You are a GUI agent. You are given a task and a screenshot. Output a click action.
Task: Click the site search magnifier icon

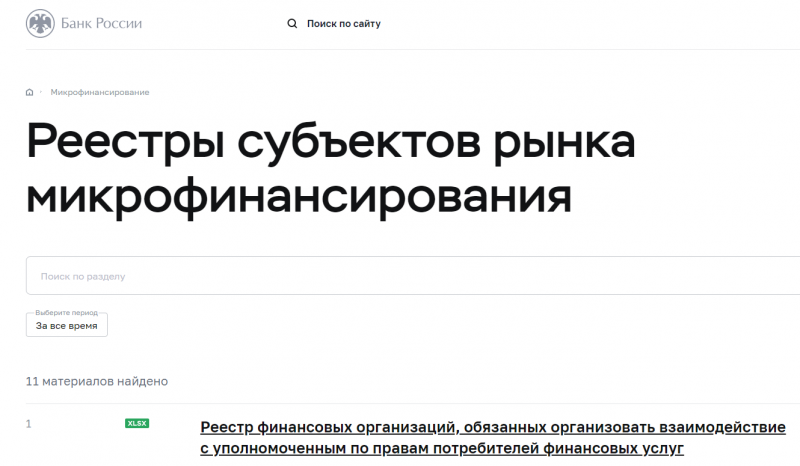(x=292, y=23)
